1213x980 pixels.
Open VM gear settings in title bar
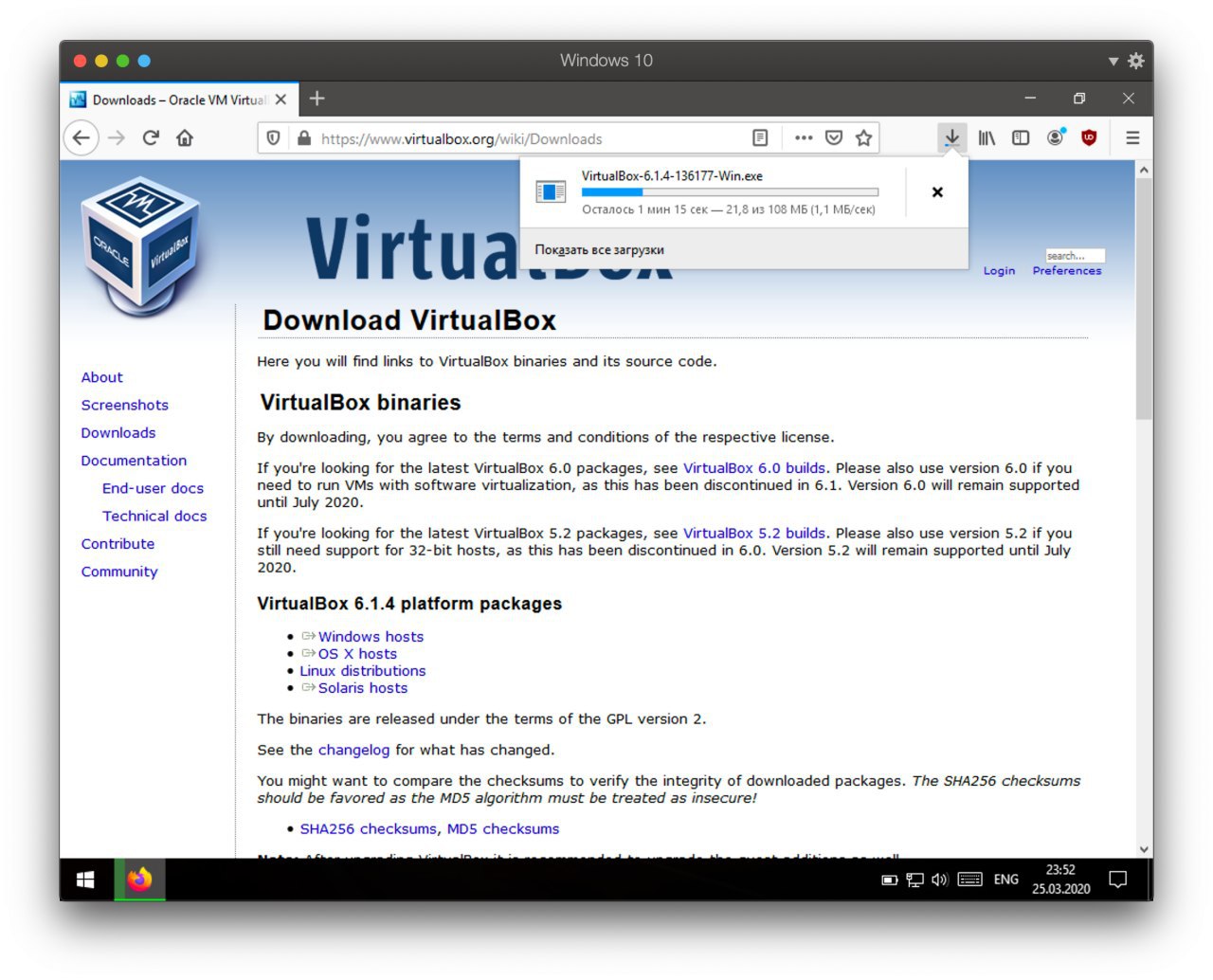coord(1136,61)
